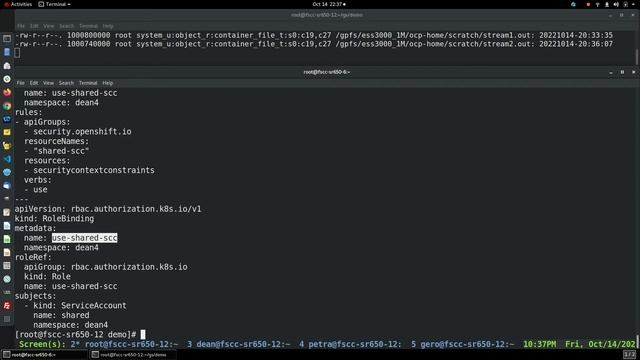The height and width of the screenshot is (360, 640).
Task: Launch Firefox from the dock
Action: point(7,92)
